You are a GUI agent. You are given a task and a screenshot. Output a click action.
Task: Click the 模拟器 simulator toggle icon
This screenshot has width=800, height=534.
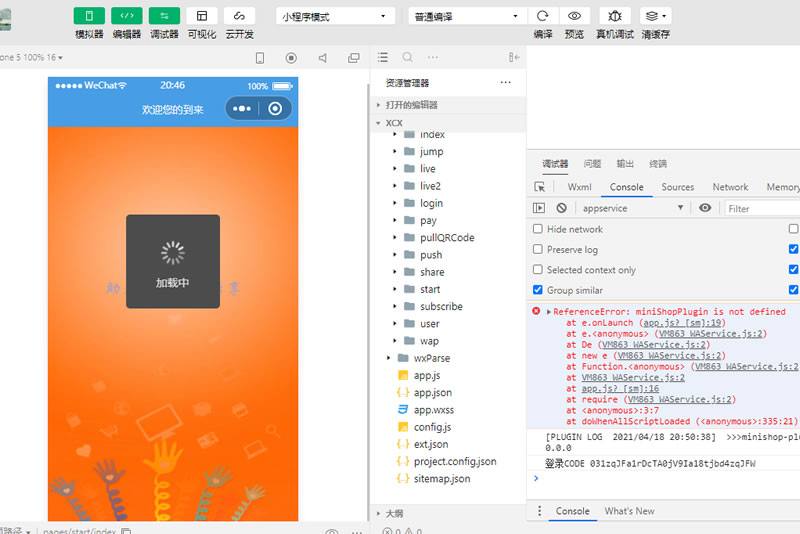pos(89,16)
